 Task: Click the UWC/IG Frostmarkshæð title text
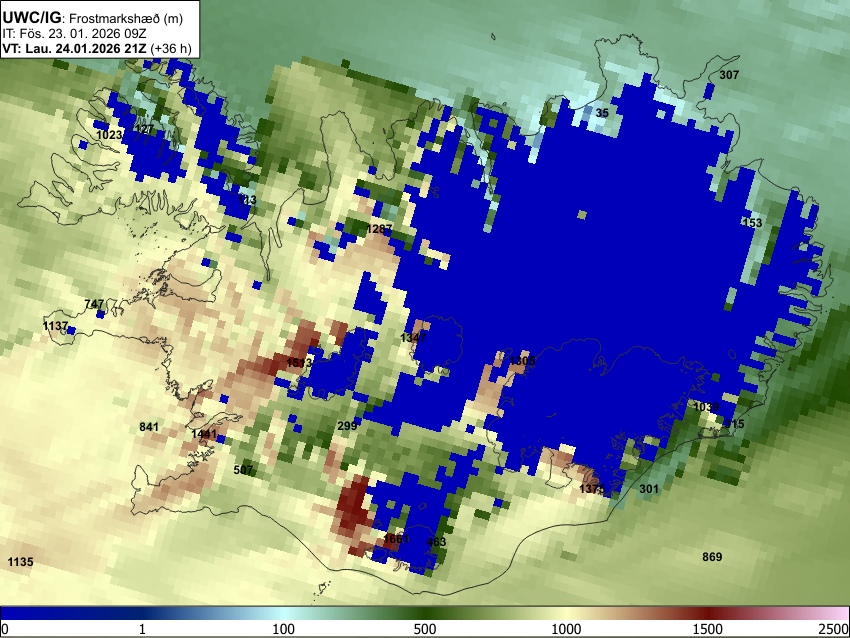pyautogui.click(x=93, y=18)
